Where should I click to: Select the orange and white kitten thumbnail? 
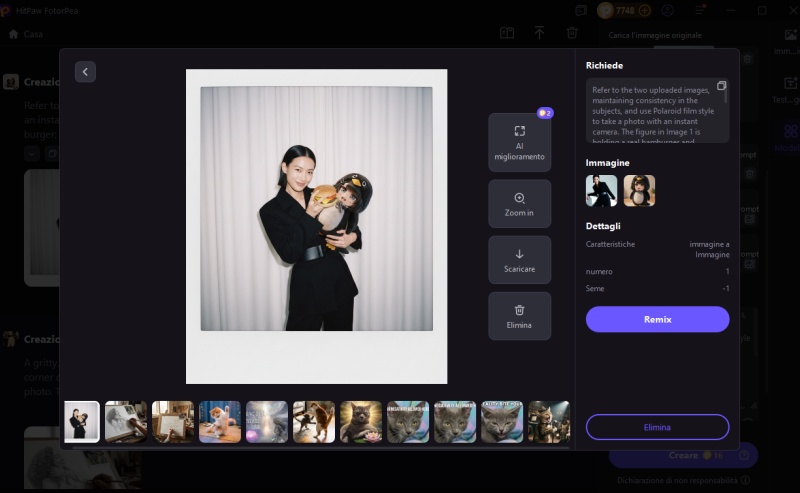point(220,422)
